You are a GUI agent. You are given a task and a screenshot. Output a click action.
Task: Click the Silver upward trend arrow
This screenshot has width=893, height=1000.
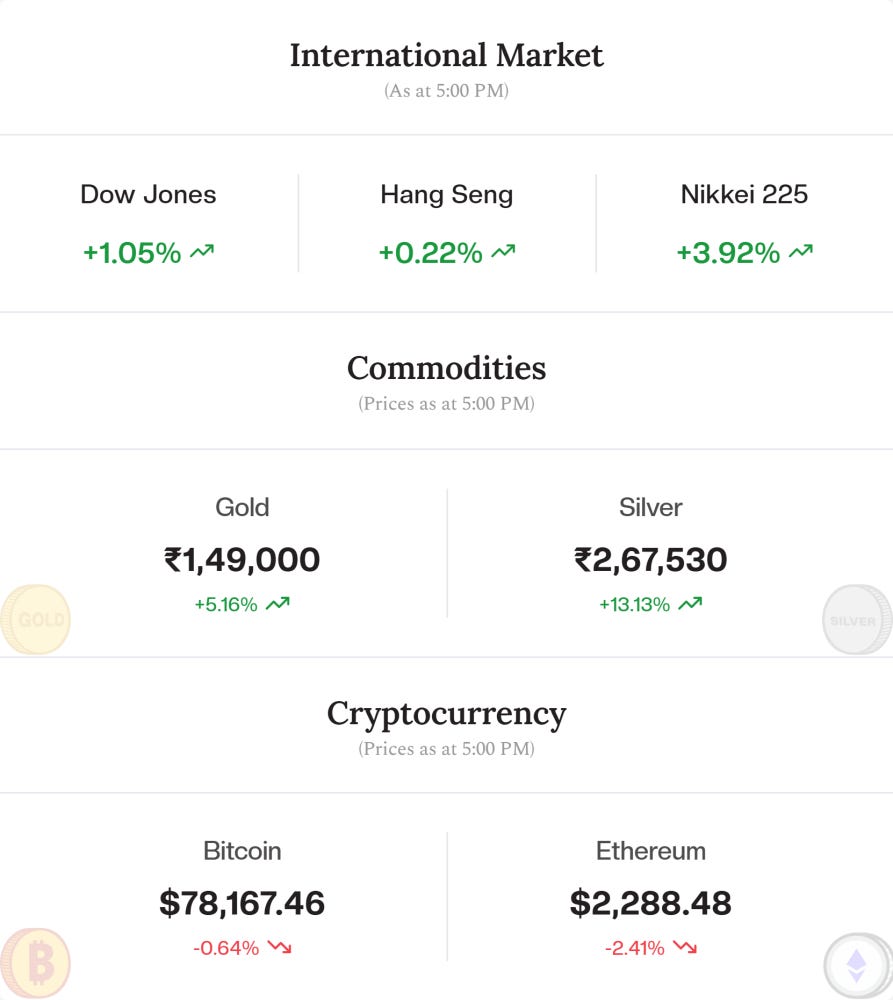(x=690, y=604)
